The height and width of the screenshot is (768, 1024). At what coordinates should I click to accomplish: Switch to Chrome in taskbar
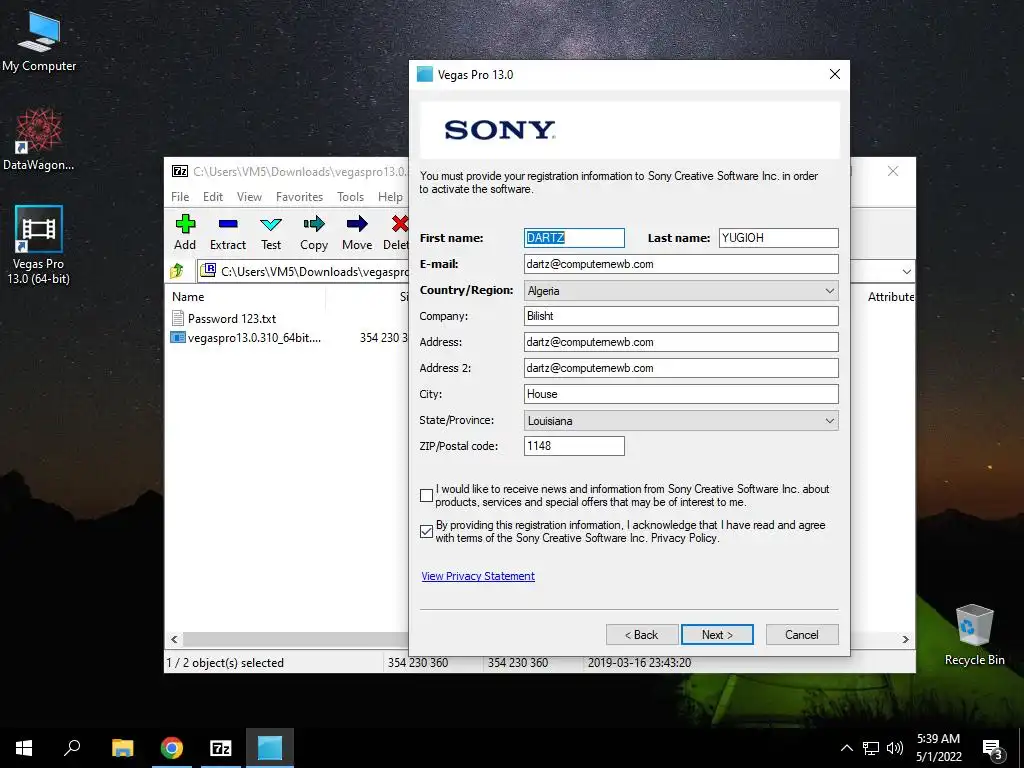(x=172, y=748)
